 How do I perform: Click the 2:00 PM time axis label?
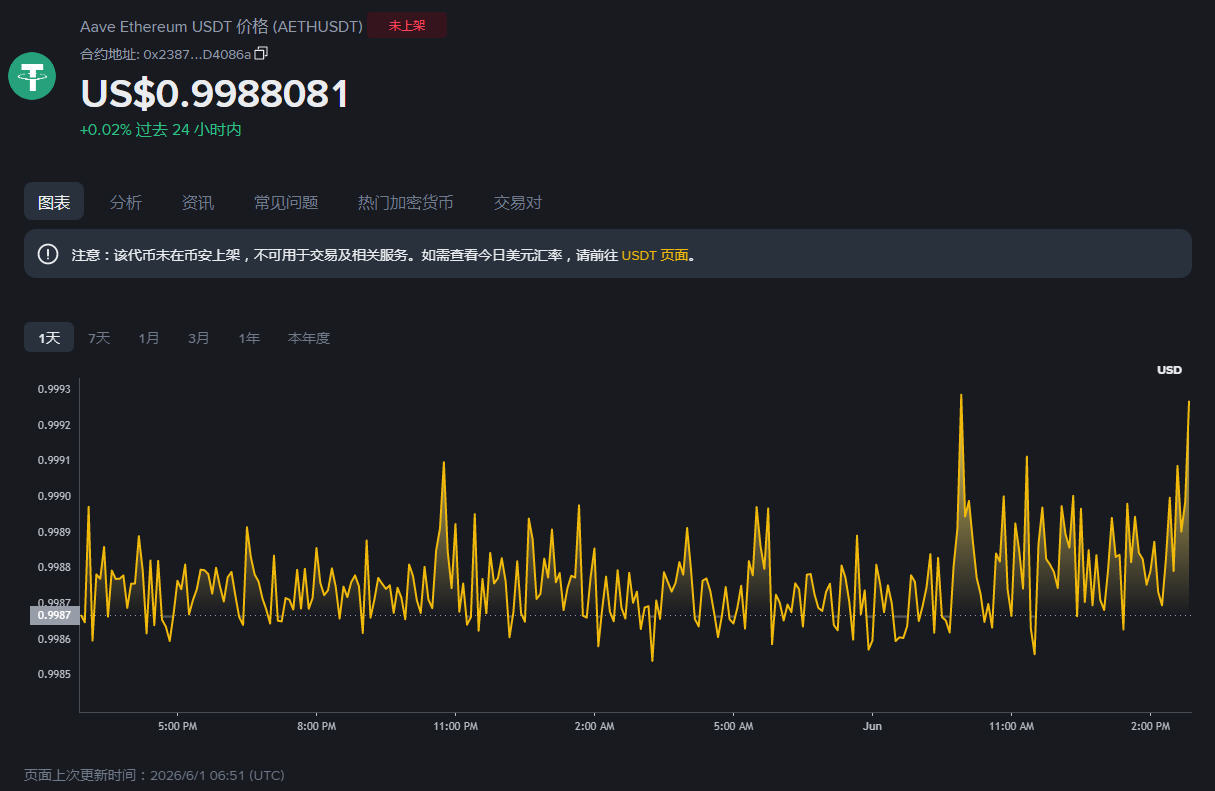tap(1150, 726)
